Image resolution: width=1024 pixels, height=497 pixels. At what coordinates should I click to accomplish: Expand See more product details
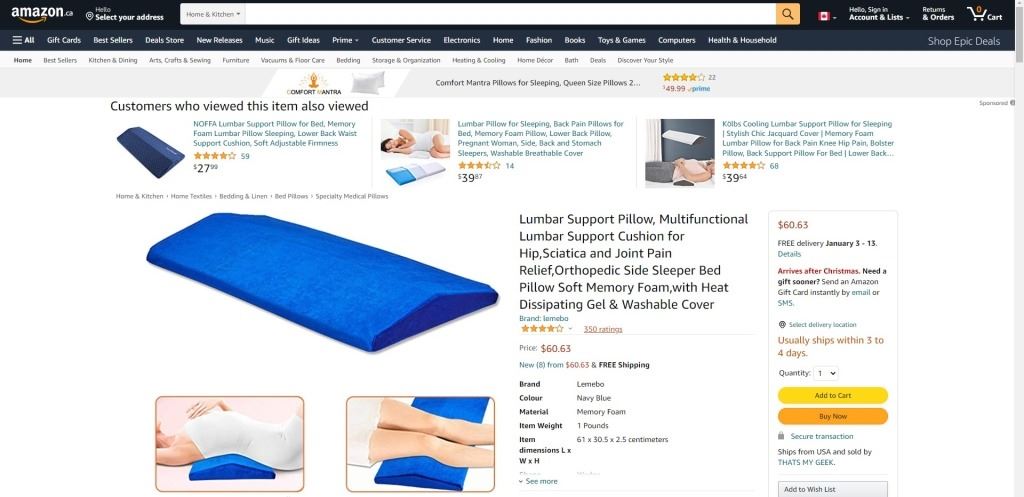(x=538, y=481)
